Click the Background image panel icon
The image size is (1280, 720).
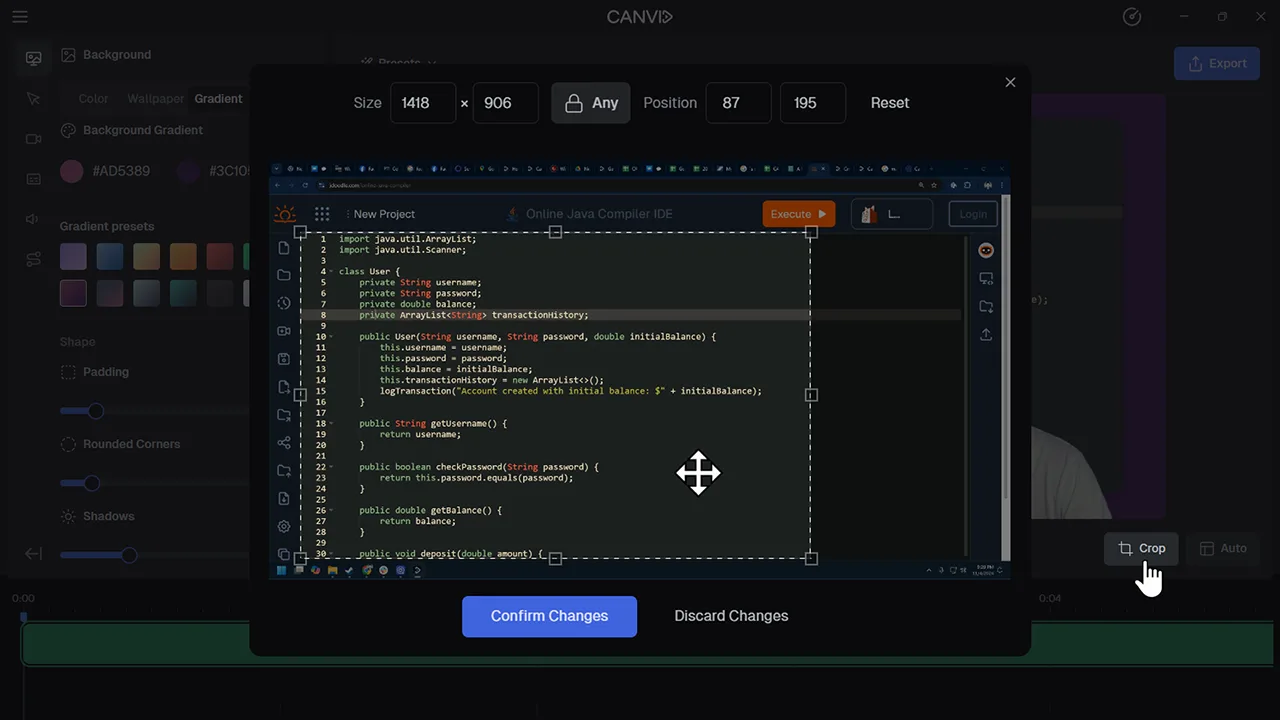pyautogui.click(x=33, y=58)
